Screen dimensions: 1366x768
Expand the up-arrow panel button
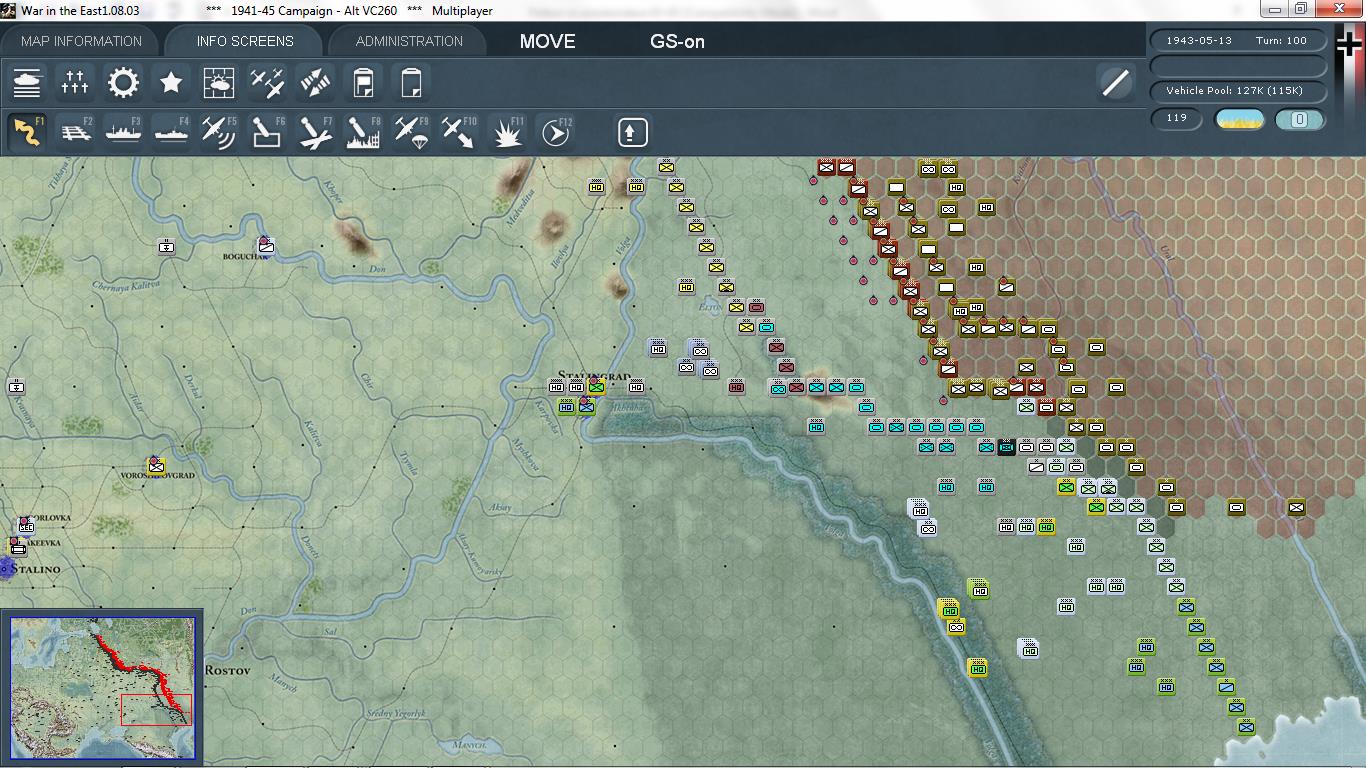(632, 131)
